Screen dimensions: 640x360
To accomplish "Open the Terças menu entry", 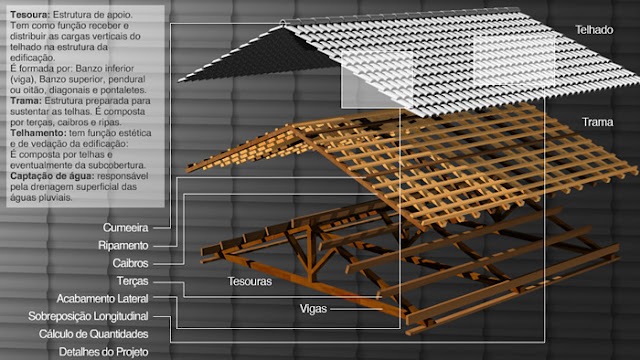I will pyautogui.click(x=132, y=281).
